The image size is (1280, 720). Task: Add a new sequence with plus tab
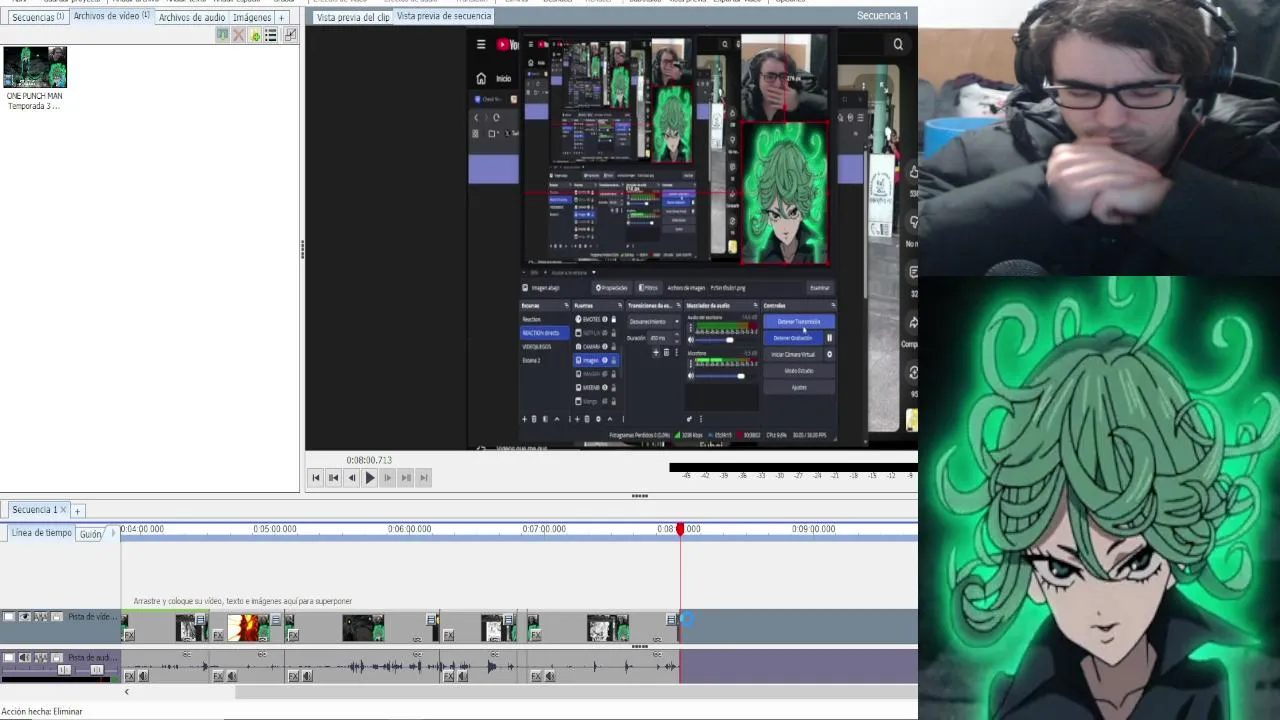click(x=77, y=510)
